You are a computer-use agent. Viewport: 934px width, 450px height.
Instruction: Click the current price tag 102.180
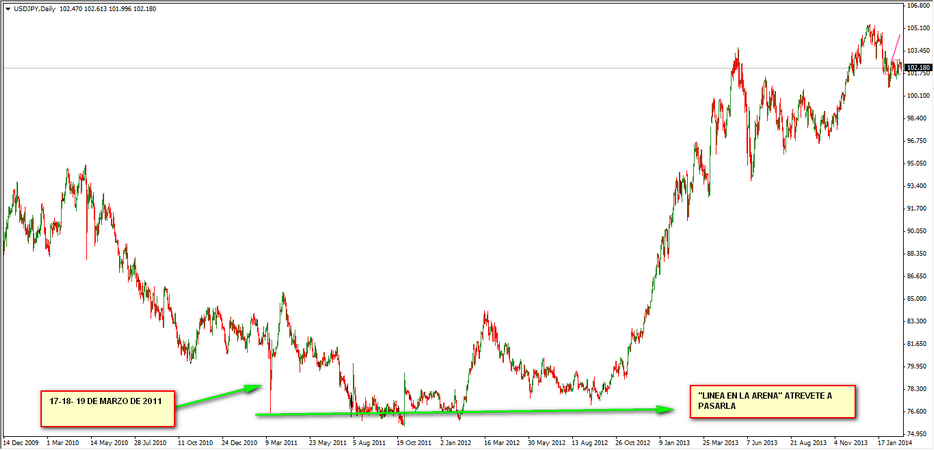[x=918, y=68]
